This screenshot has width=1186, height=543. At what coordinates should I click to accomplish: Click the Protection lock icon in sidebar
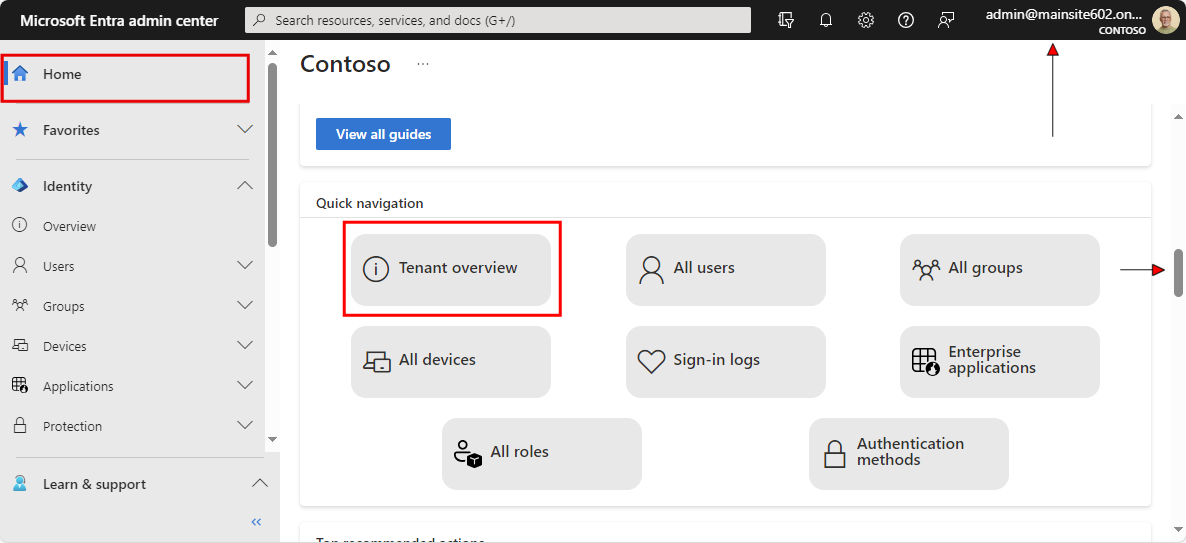(x=20, y=426)
